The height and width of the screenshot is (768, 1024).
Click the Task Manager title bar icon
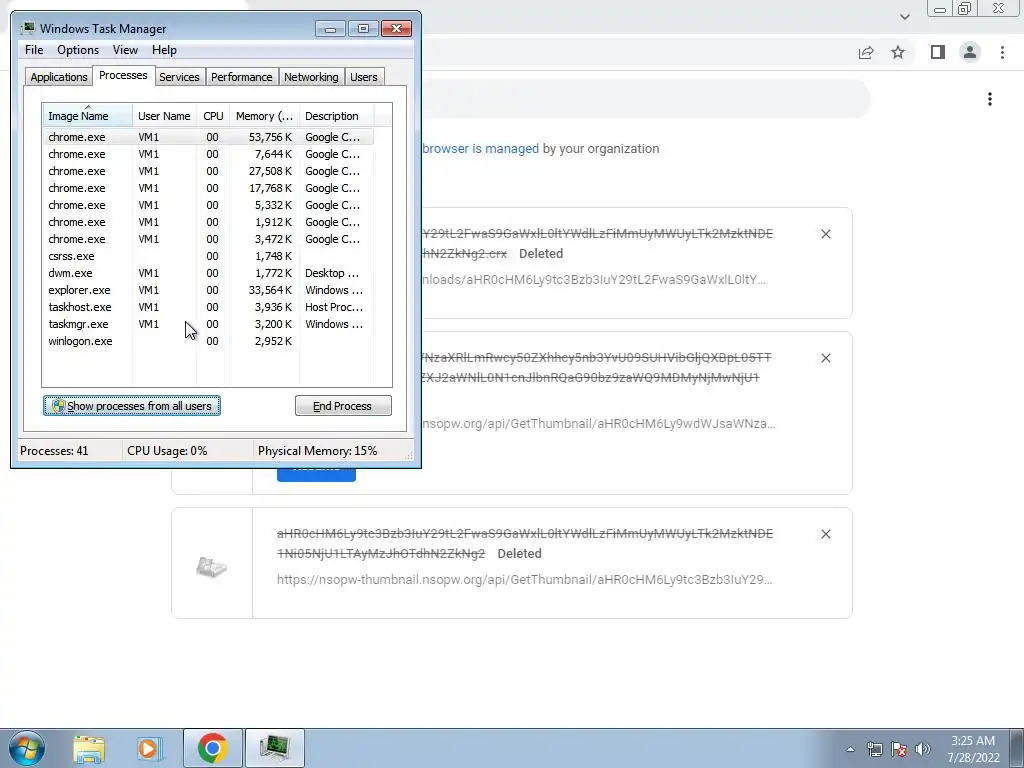pos(27,28)
